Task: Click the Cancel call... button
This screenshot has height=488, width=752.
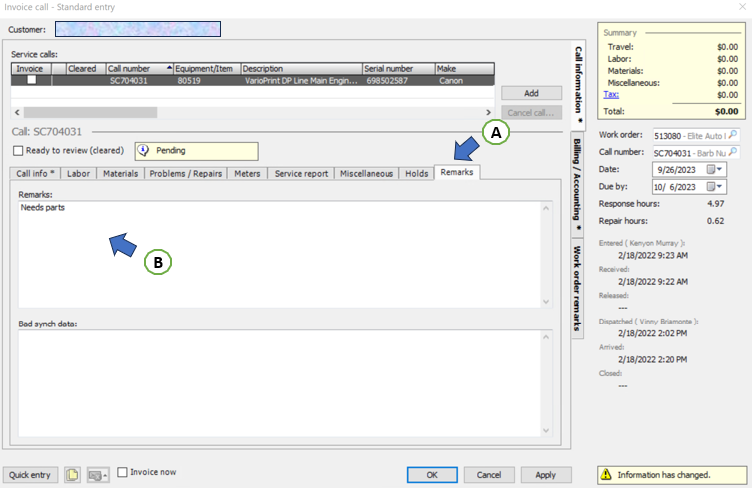Action: 531,113
